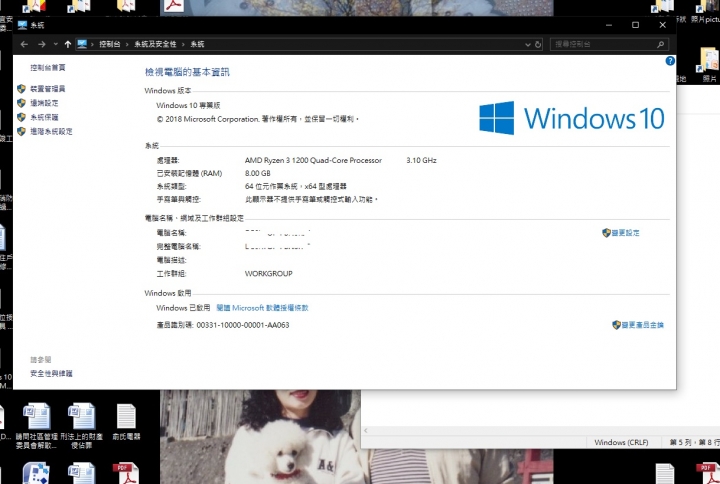
Task: Select the text file icon at bottom-right desktop
Action: click(664, 473)
